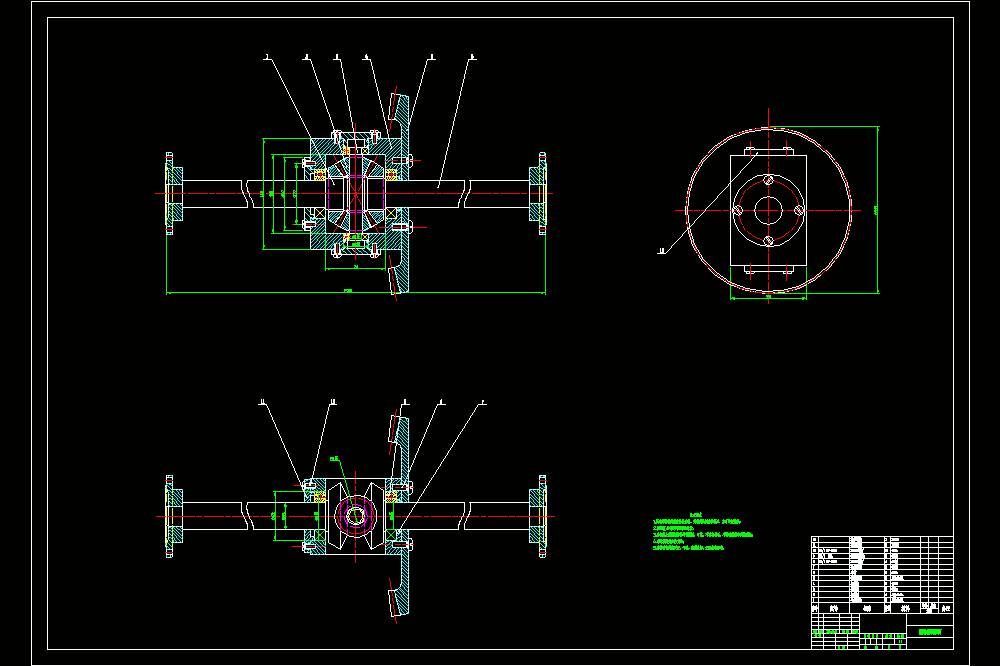Select the green drawing title in title block
The image size is (1000, 666).
pyautogui.click(x=930, y=632)
